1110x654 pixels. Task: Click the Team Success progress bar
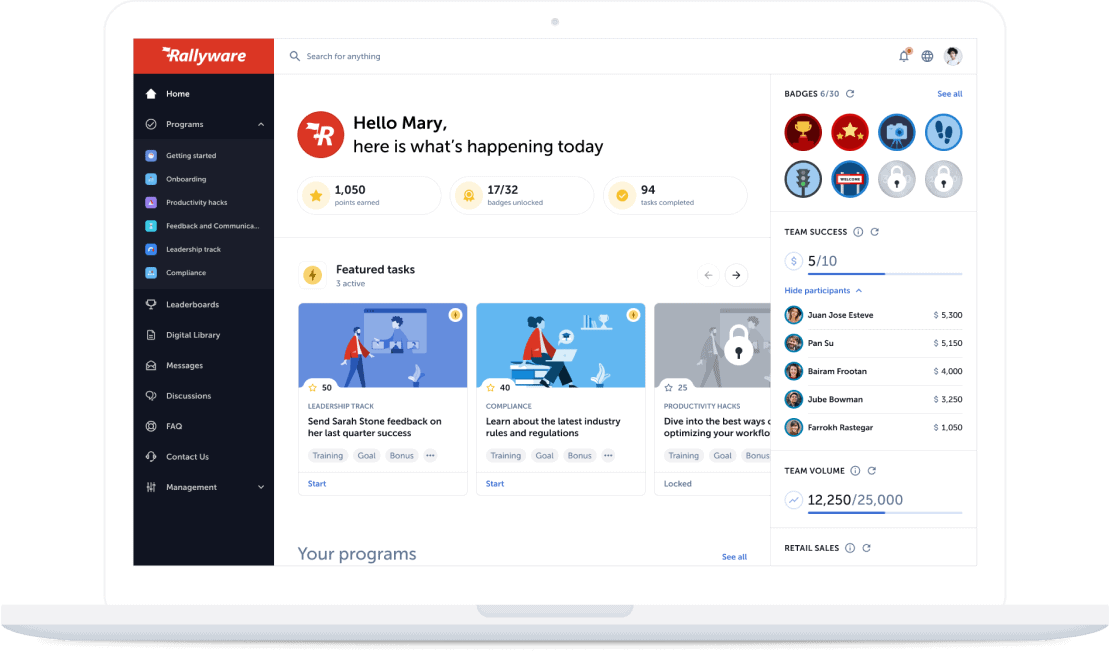(885, 273)
